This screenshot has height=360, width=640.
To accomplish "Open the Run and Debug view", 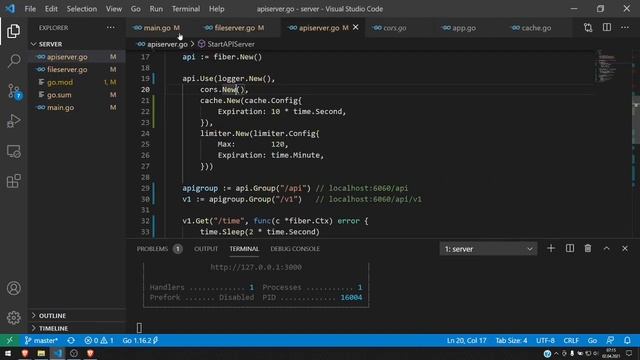I will pyautogui.click(x=13, y=121).
